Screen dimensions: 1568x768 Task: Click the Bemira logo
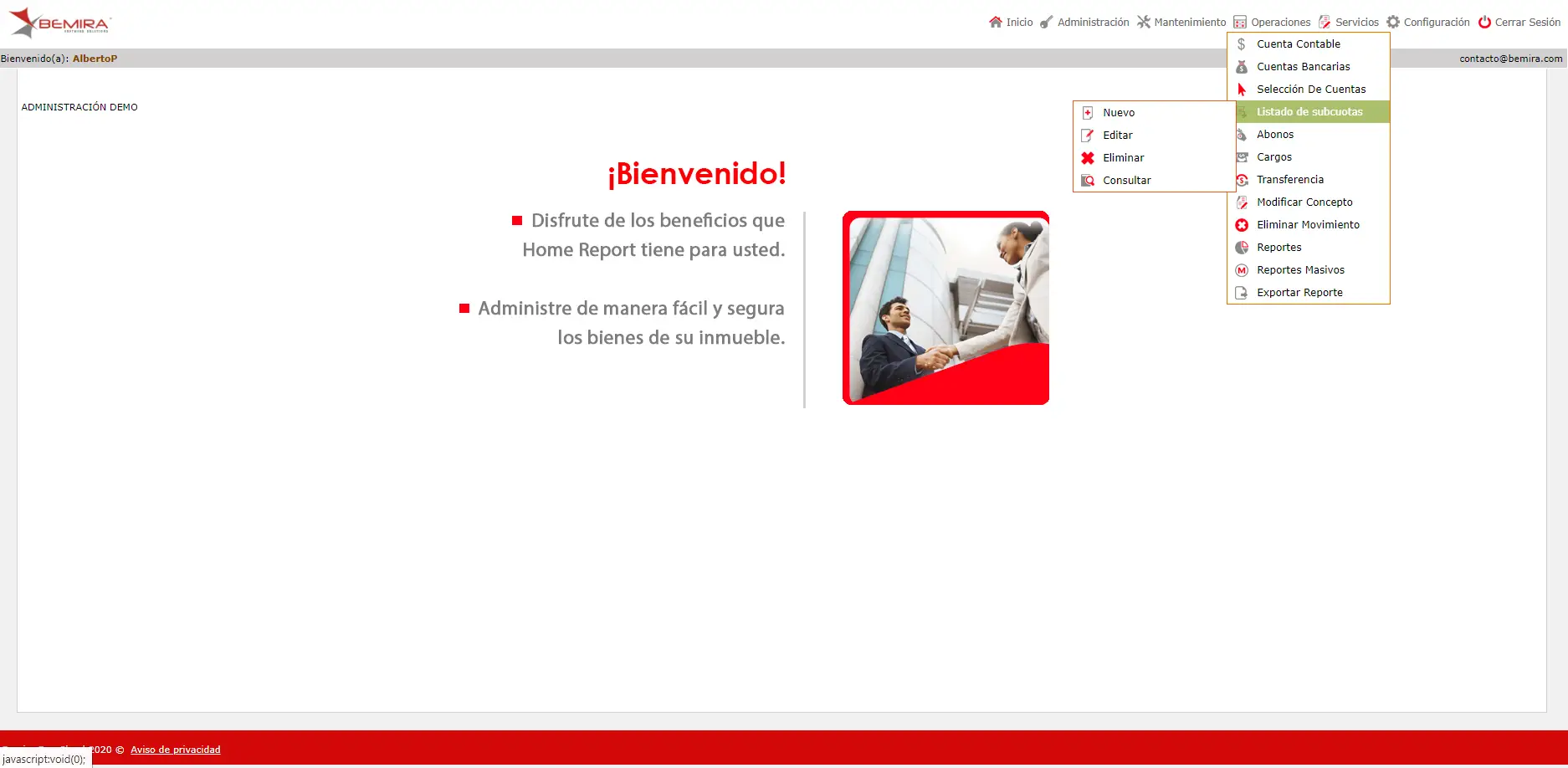point(59,23)
